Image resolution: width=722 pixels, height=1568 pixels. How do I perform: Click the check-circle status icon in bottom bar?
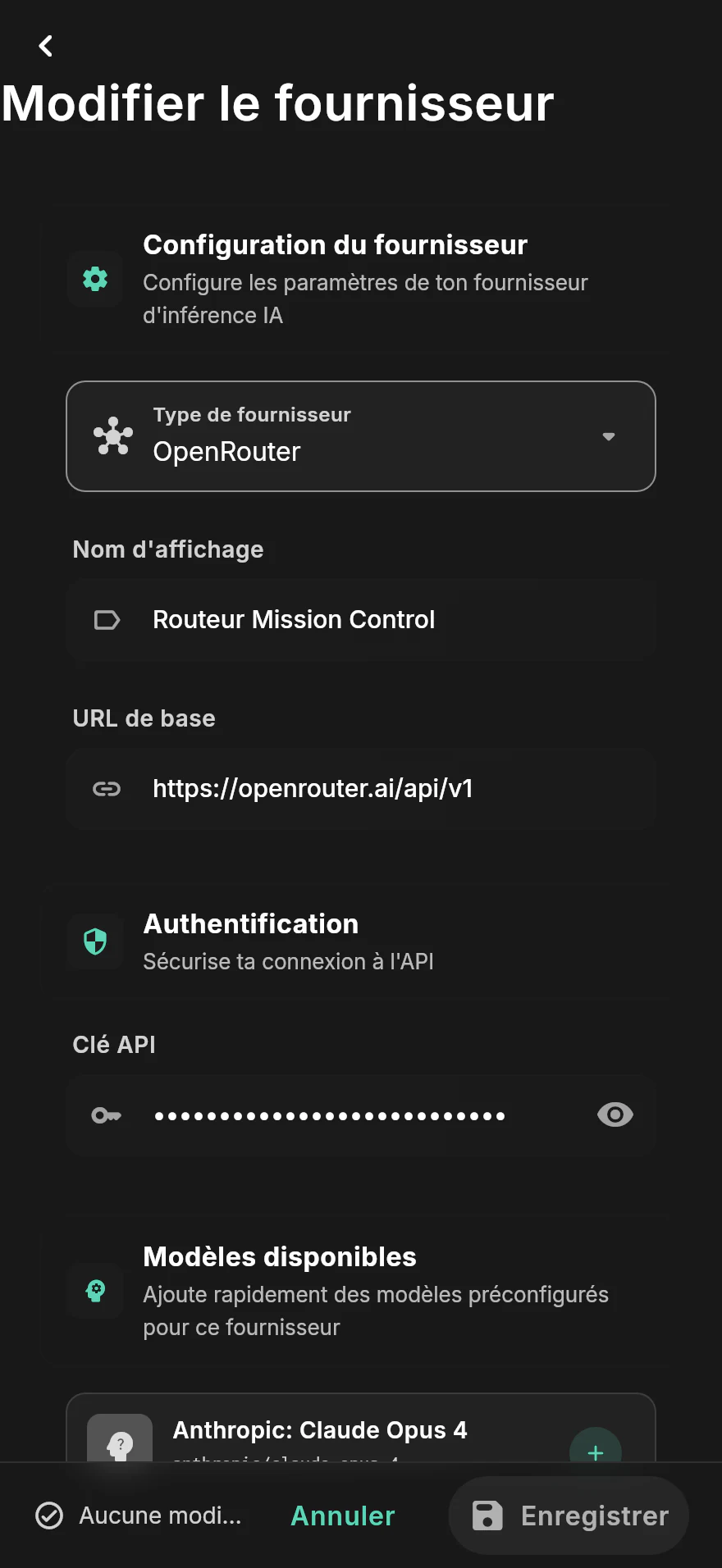point(49,1516)
